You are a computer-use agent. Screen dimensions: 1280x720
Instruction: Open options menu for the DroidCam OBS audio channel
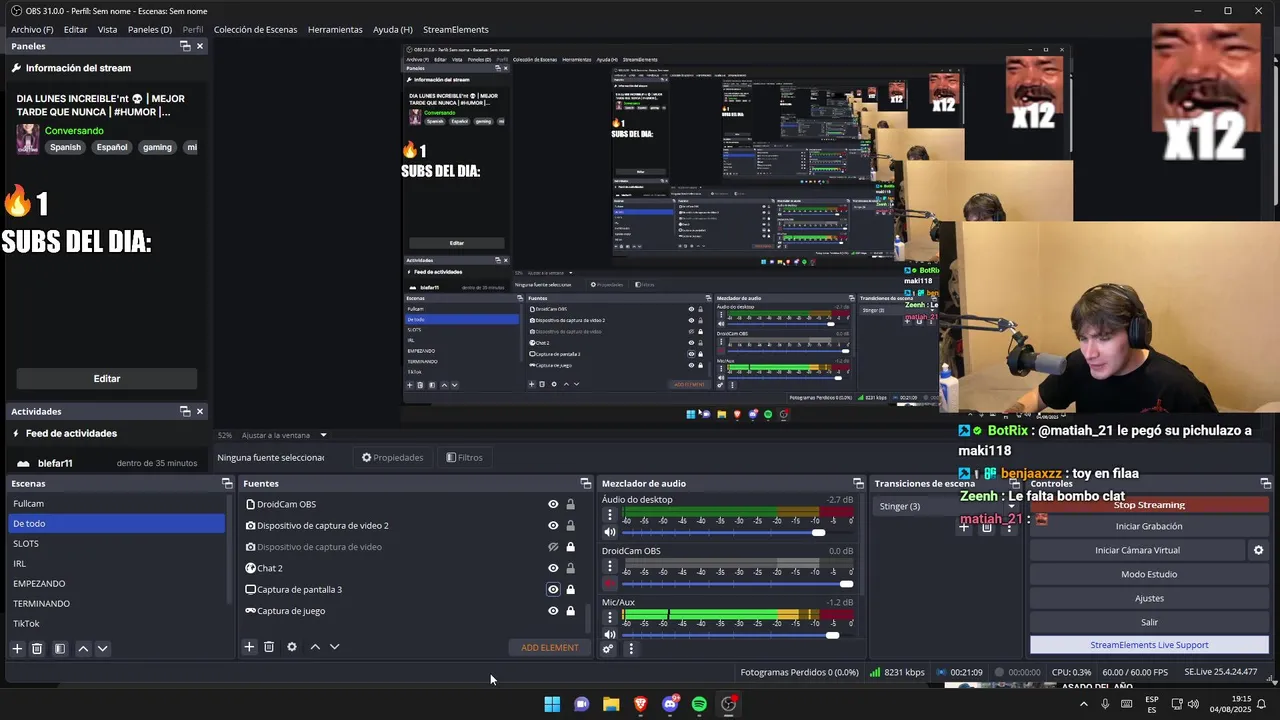(610, 567)
